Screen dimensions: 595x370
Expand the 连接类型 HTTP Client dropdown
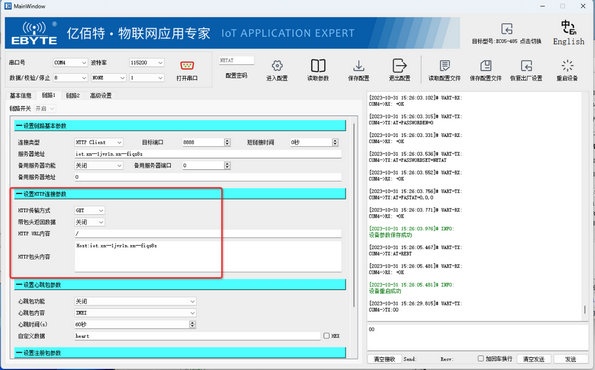click(x=99, y=142)
